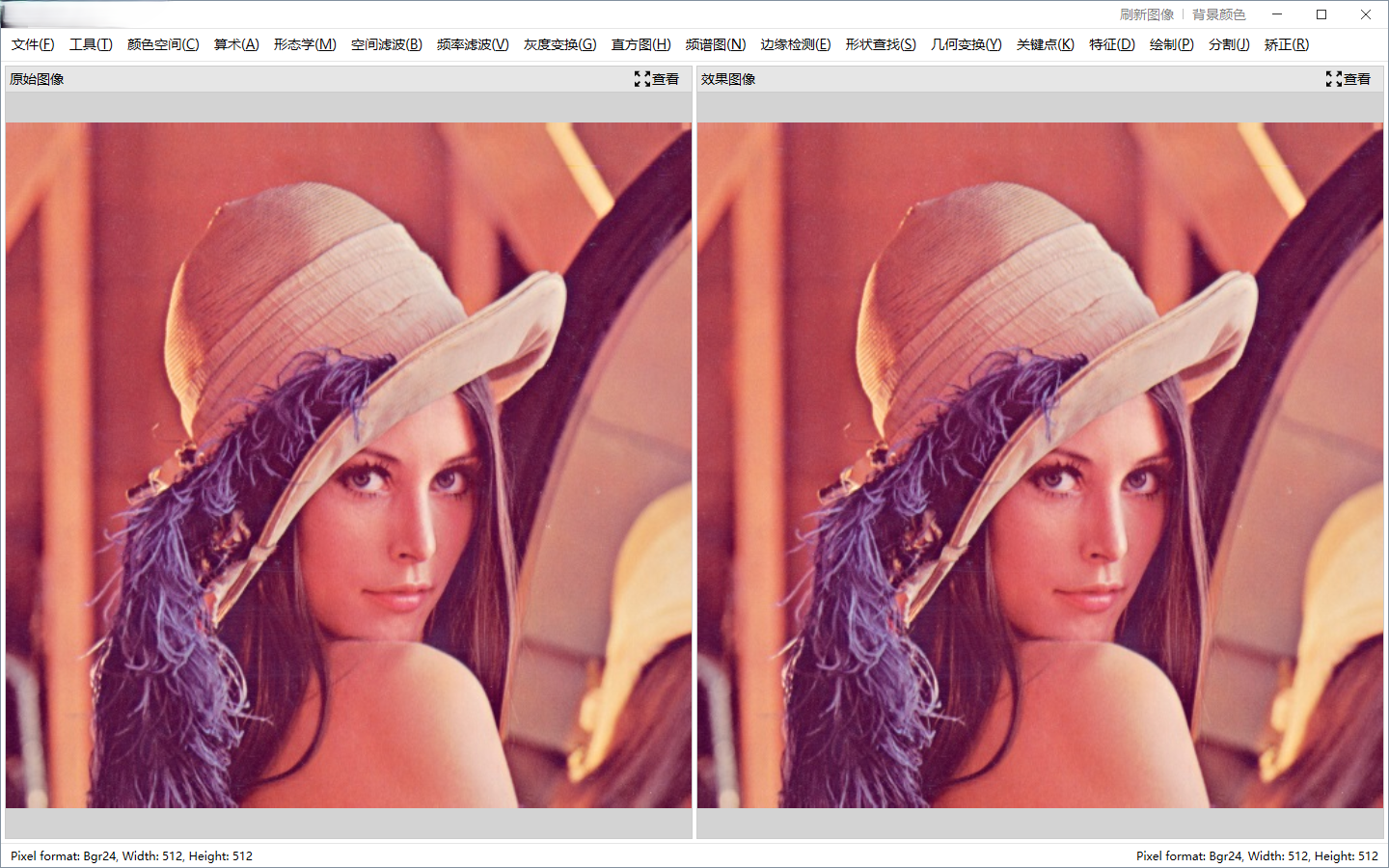Open the 绘制(P) menu
Screen dimensions: 1389x868
(1172, 44)
